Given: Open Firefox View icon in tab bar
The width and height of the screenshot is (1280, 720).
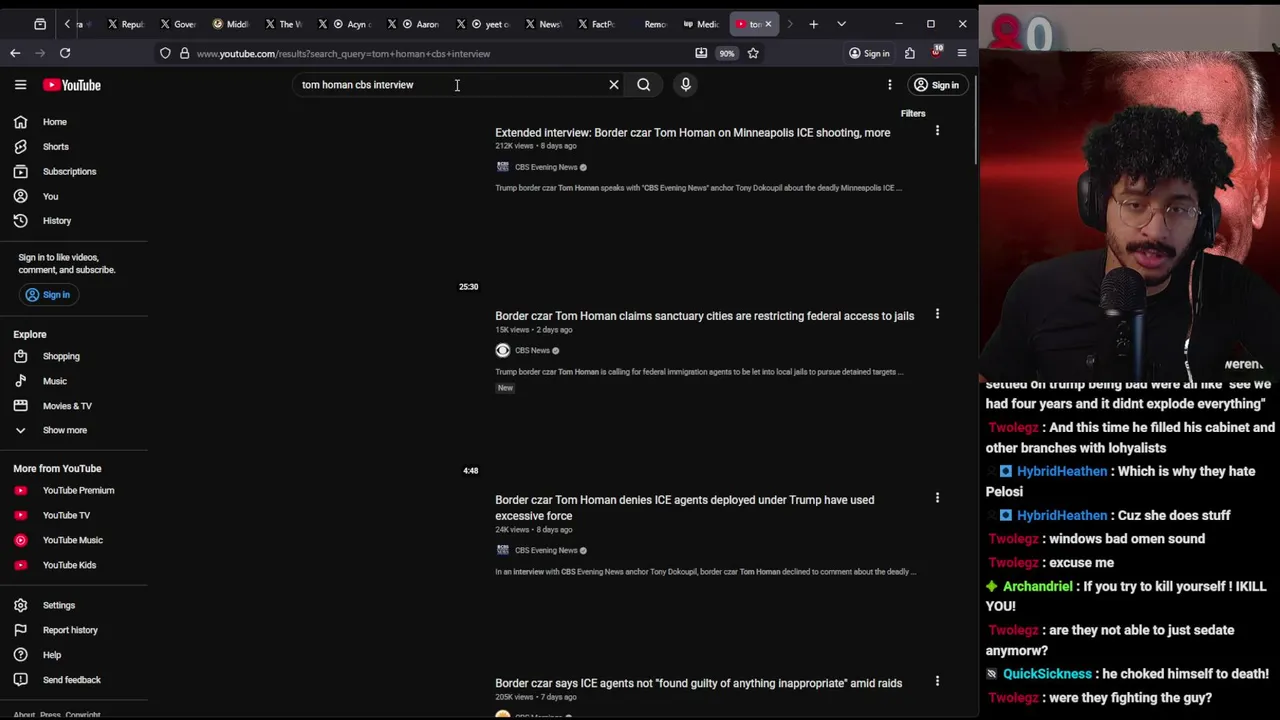Looking at the screenshot, I should 40,24.
